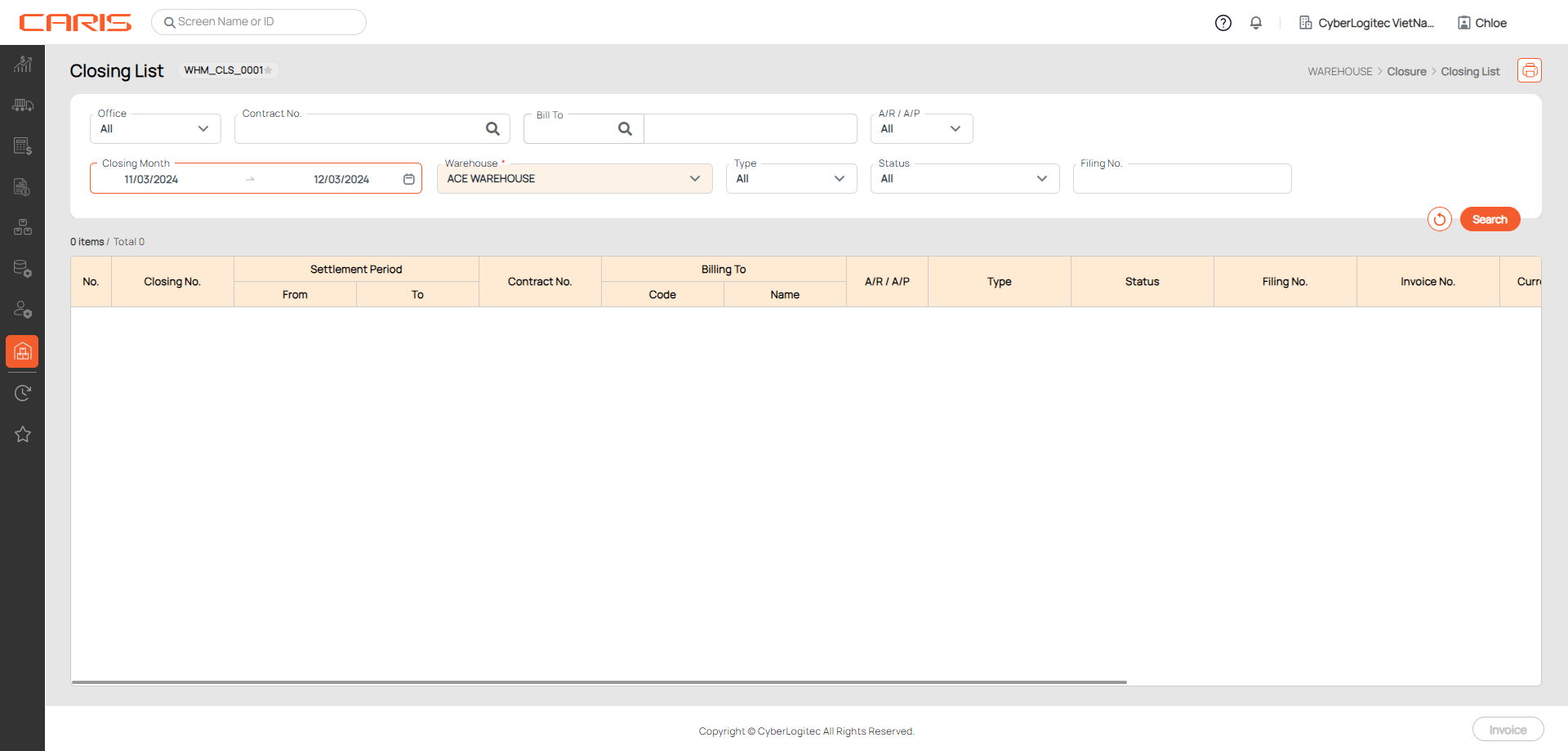
Task: Click Closure in the breadcrumb
Action: coord(1406,72)
